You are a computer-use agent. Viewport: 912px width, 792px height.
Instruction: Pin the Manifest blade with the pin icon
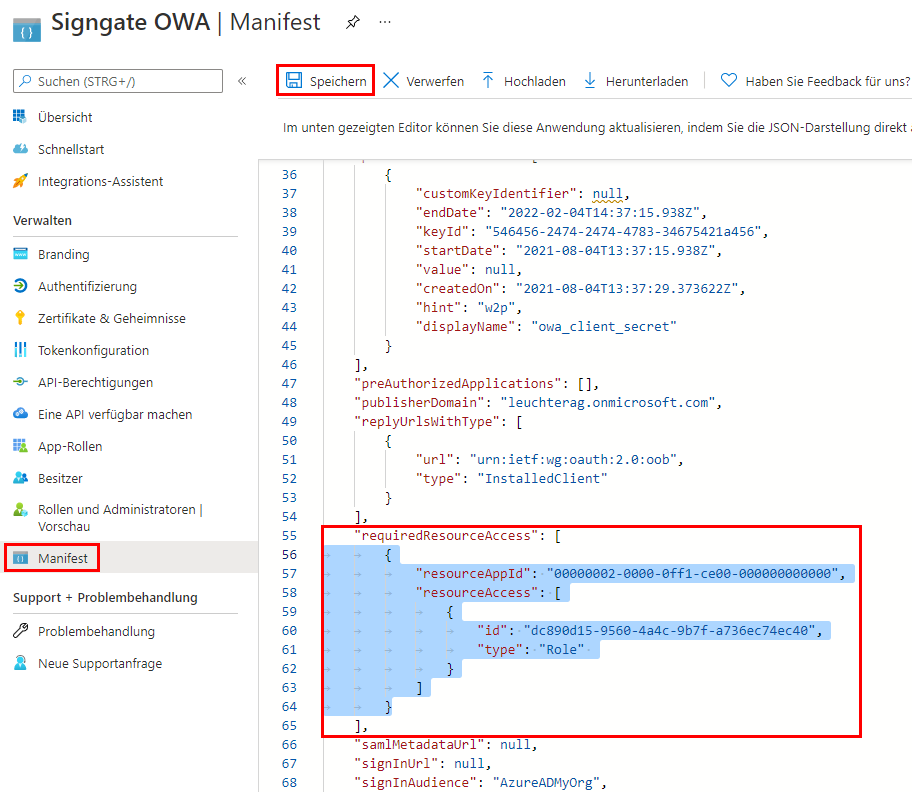(352, 23)
